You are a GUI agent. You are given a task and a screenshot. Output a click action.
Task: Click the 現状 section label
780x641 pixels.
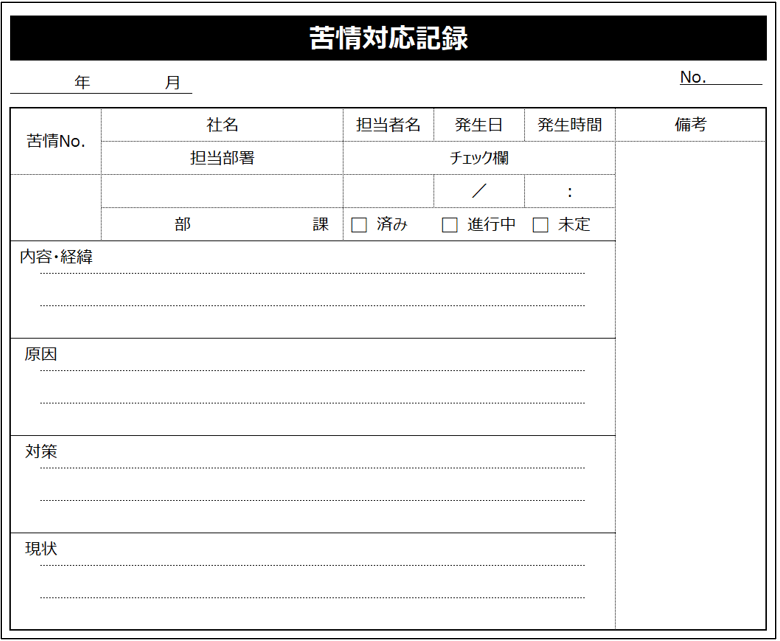point(41,549)
